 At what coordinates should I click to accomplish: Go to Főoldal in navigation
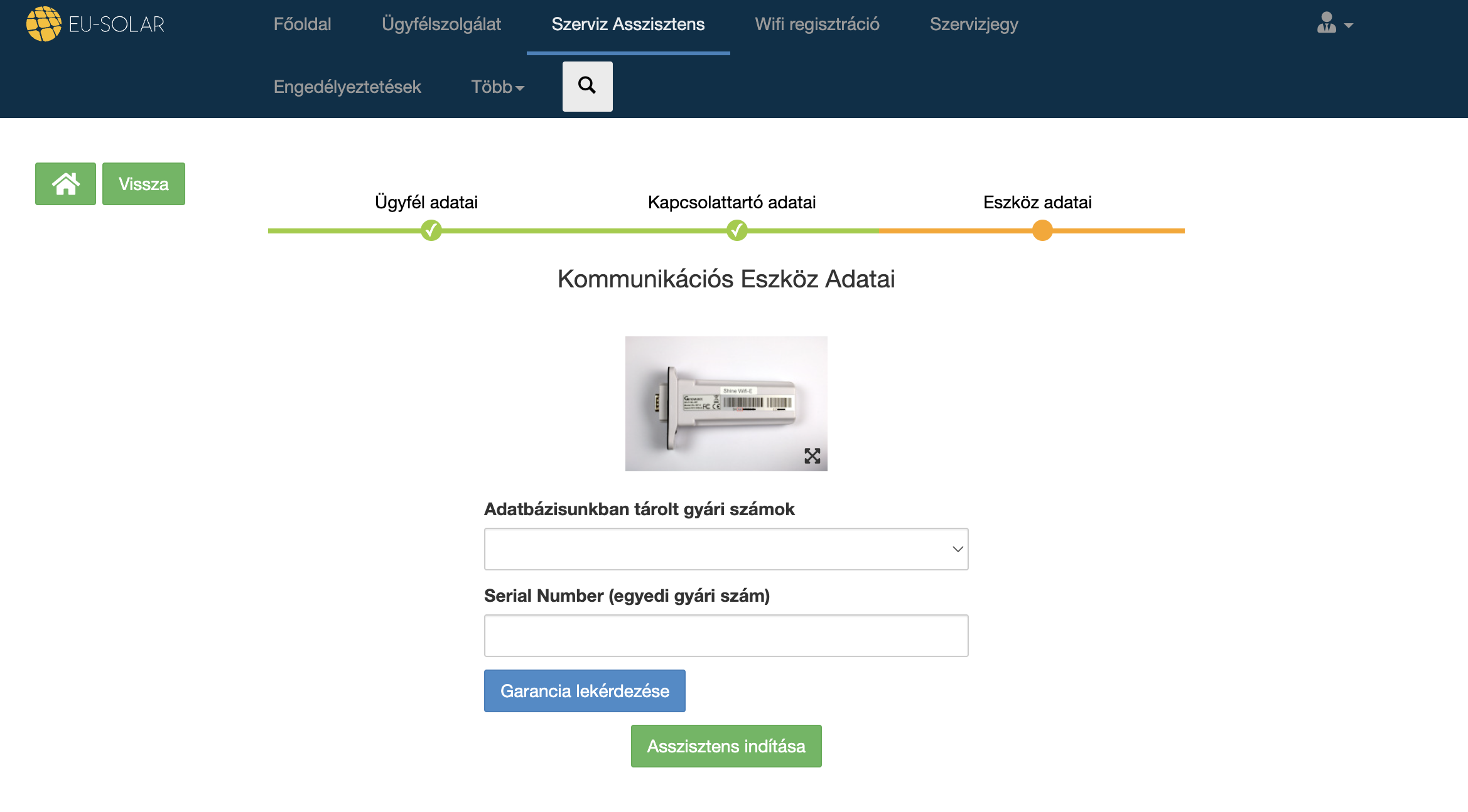coord(302,24)
